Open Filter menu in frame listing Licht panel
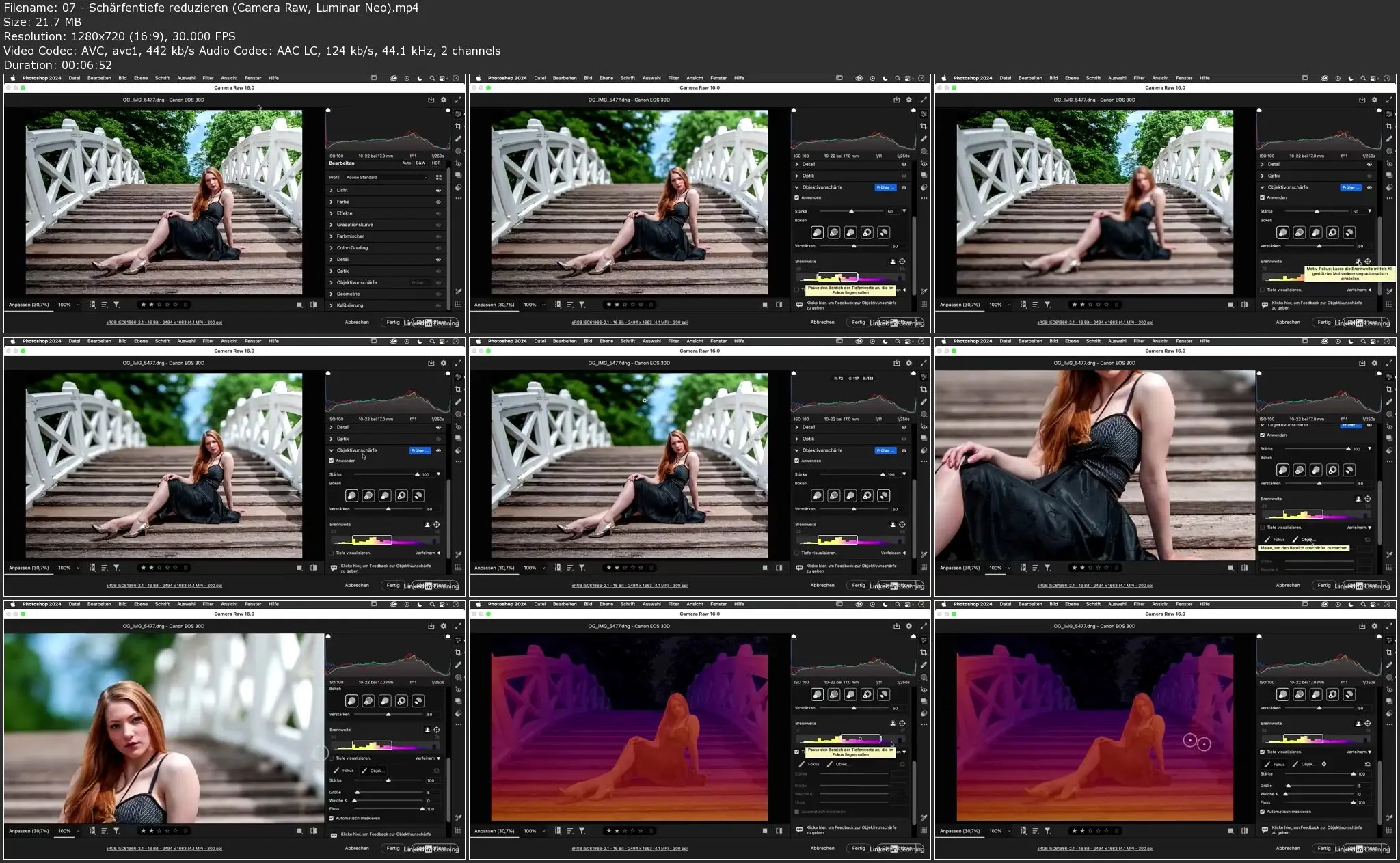The image size is (1400, 863). (x=208, y=78)
